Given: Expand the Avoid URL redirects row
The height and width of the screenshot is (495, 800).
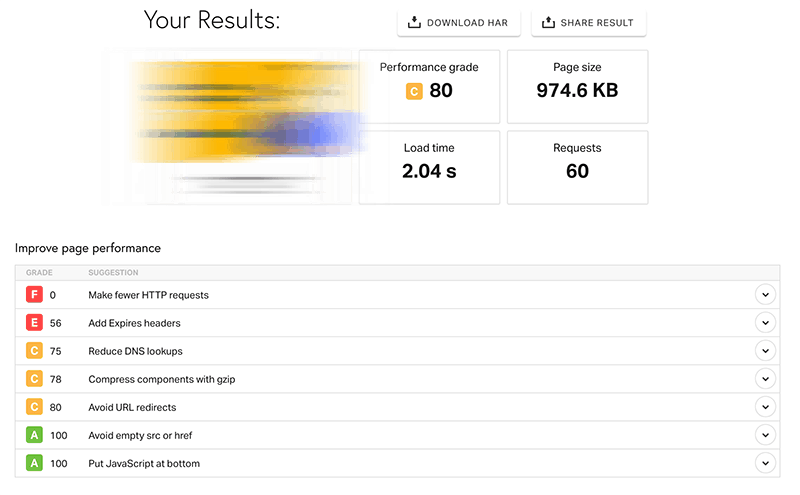Looking at the screenshot, I should [765, 407].
